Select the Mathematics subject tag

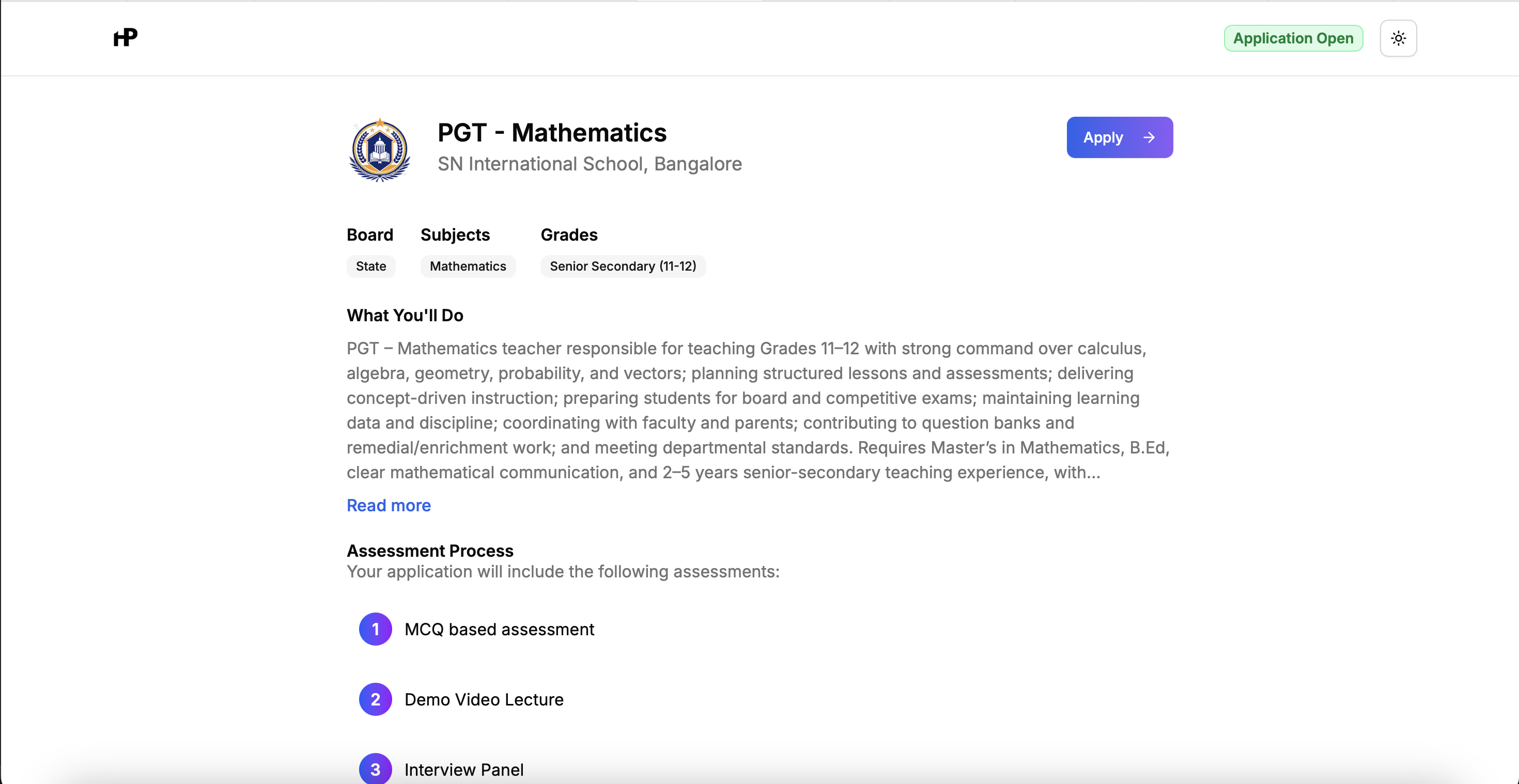tap(468, 266)
